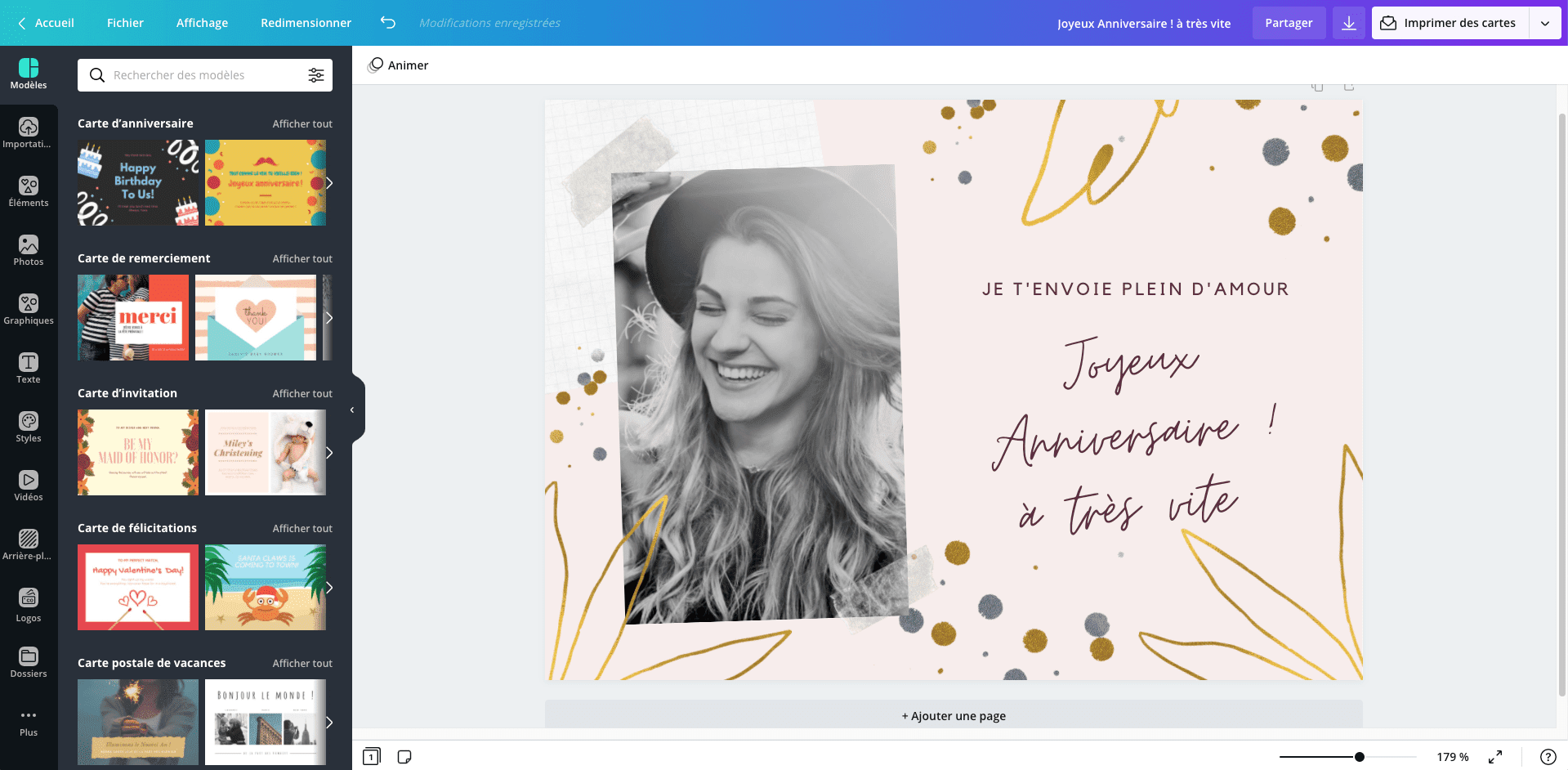Open the Vidéos panel
The width and height of the screenshot is (1568, 770).
coord(29,486)
